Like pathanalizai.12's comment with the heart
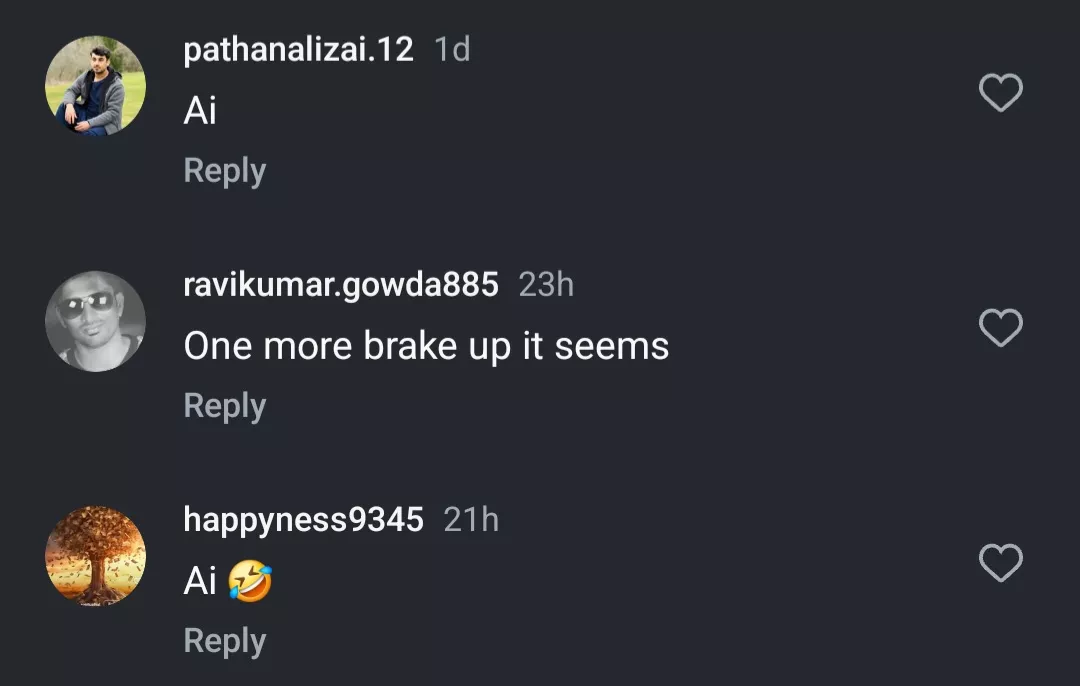 tap(1000, 93)
